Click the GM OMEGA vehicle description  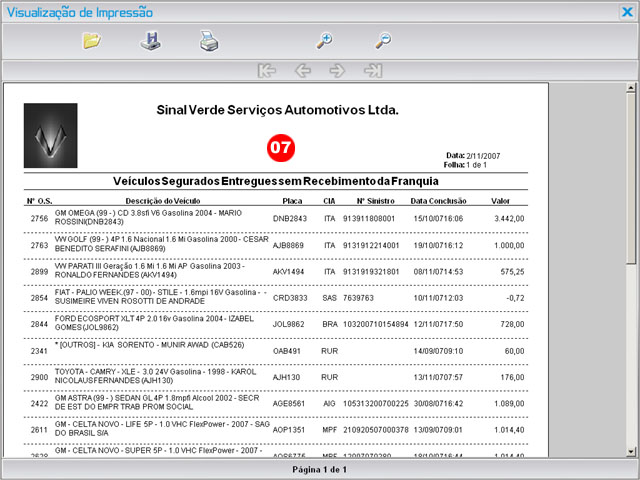click(x=149, y=218)
